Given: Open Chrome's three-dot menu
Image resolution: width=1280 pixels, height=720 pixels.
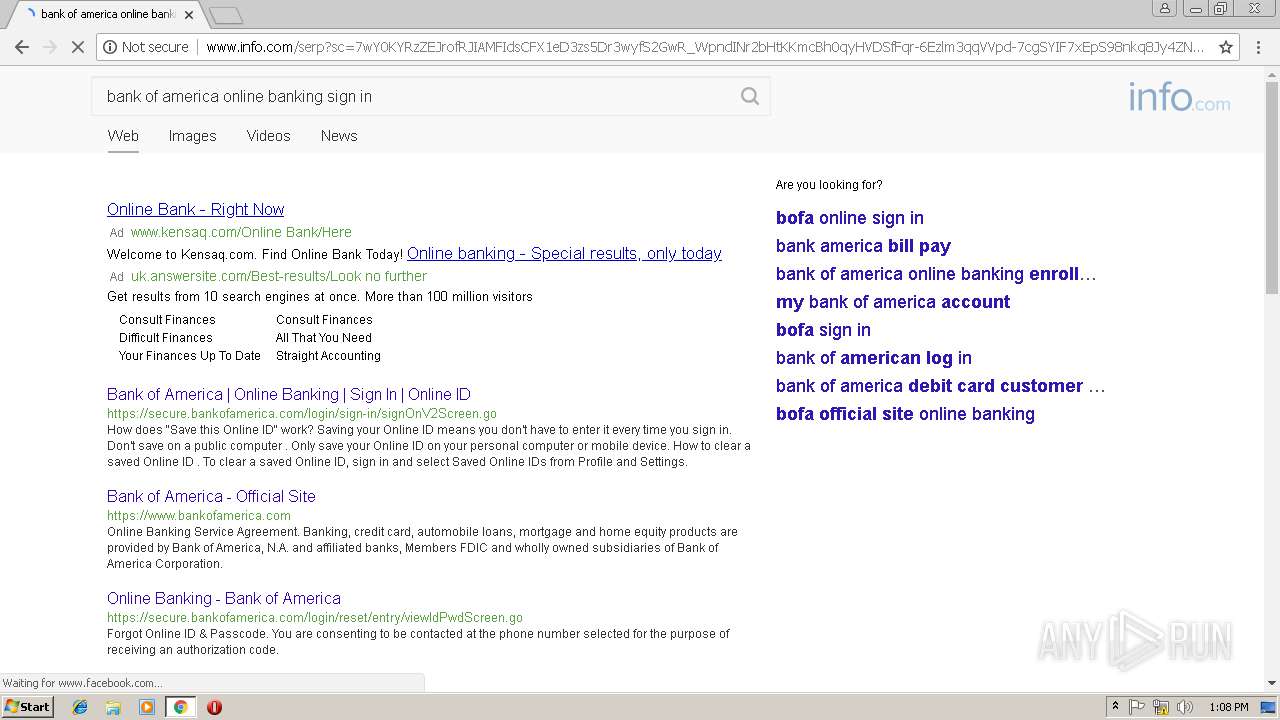Looking at the screenshot, I should tap(1257, 47).
